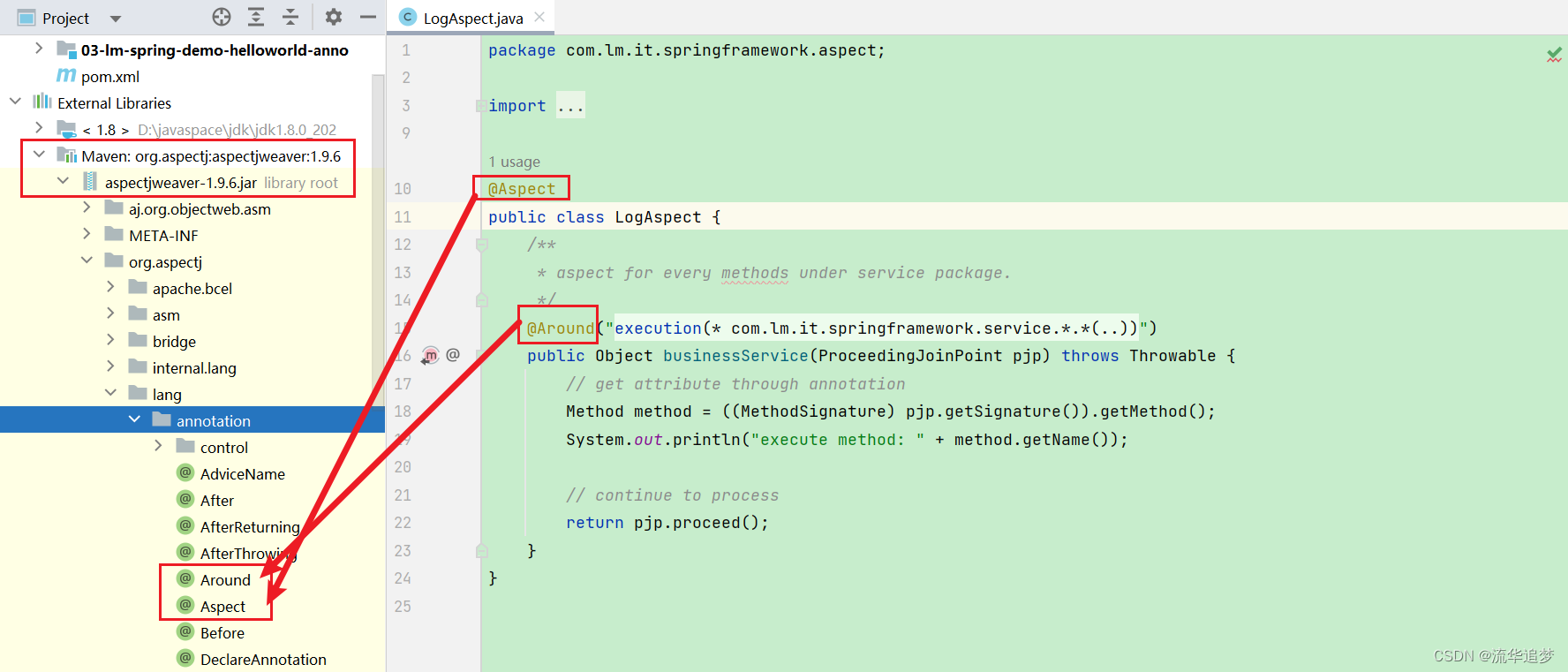The width and height of the screenshot is (1568, 672).
Task: Expand the META-INF folder
Action: (87, 234)
